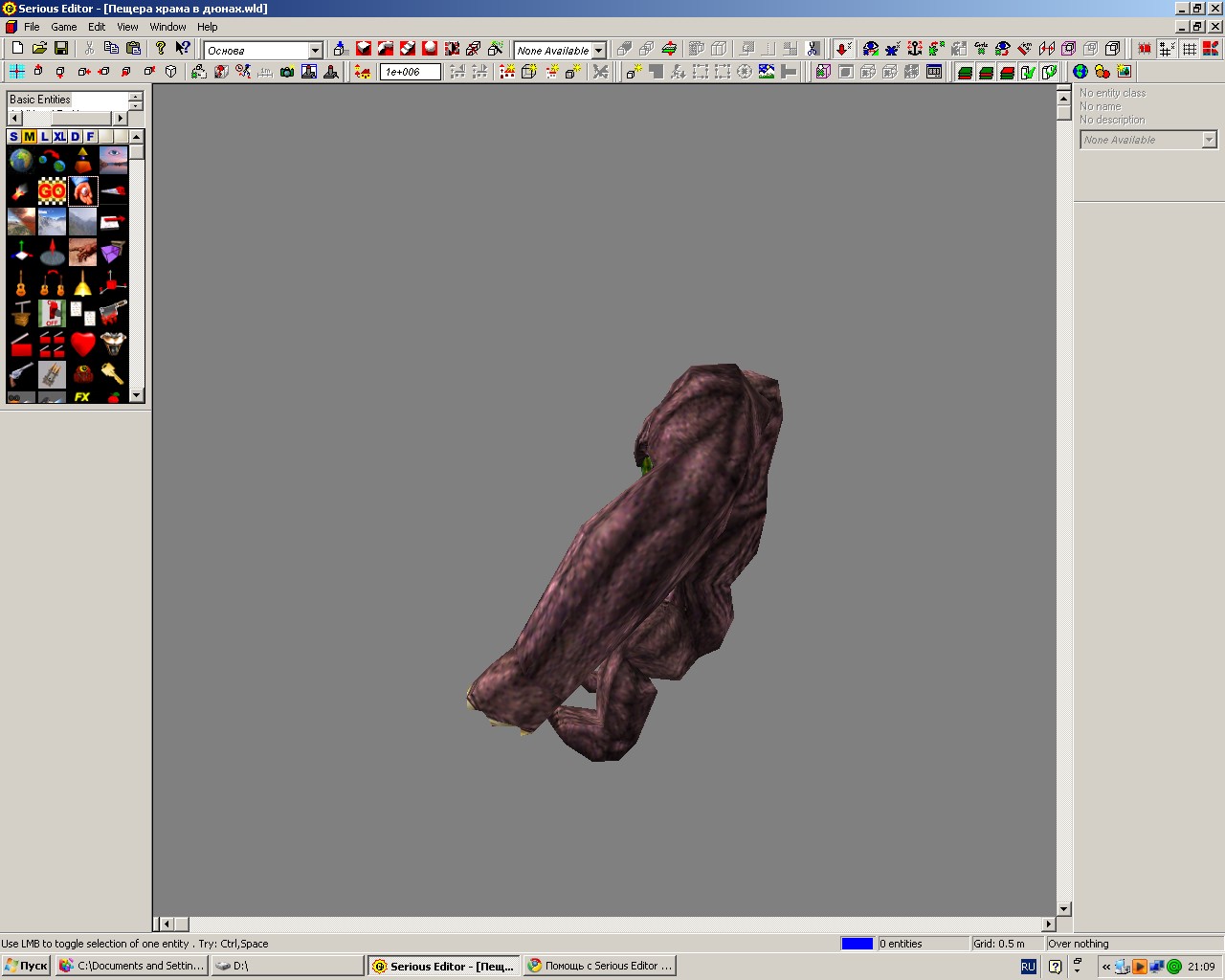
Task: Toggle the blue crosshair icon in second toolbar
Action: tap(17, 71)
